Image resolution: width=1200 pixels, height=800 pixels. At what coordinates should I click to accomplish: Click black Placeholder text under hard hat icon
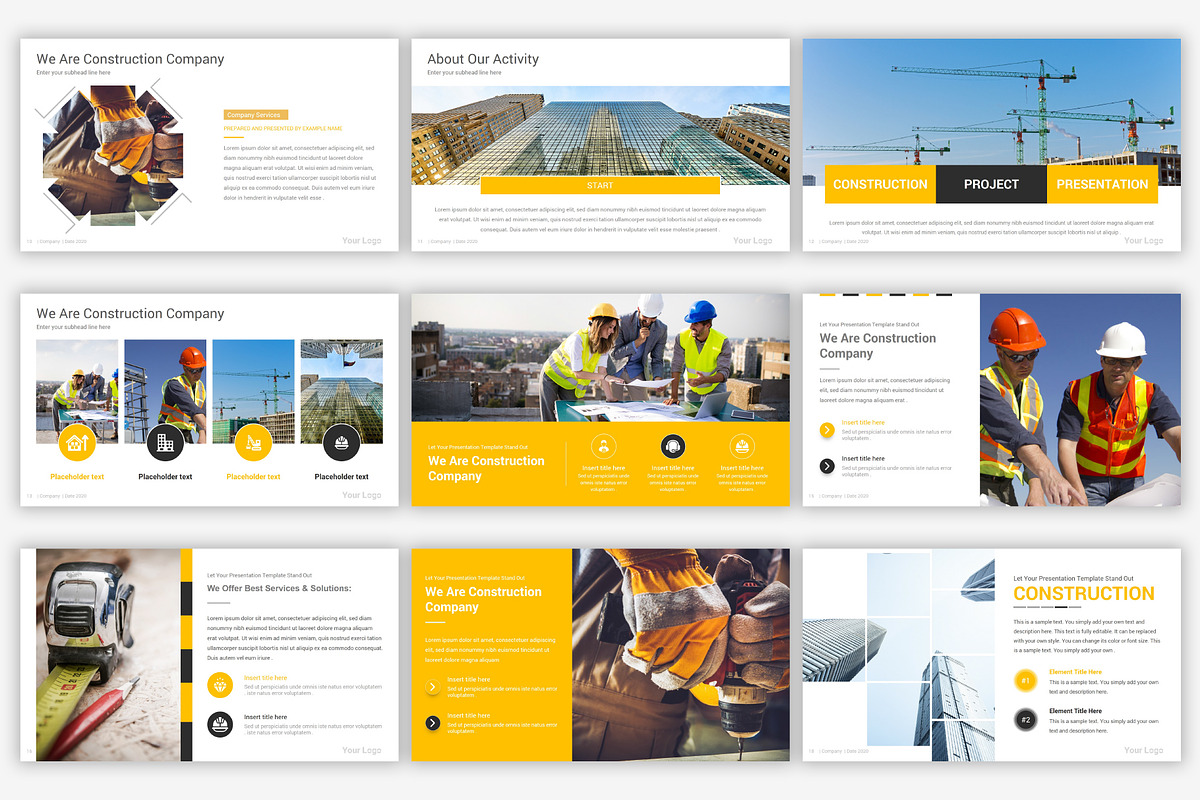point(341,477)
